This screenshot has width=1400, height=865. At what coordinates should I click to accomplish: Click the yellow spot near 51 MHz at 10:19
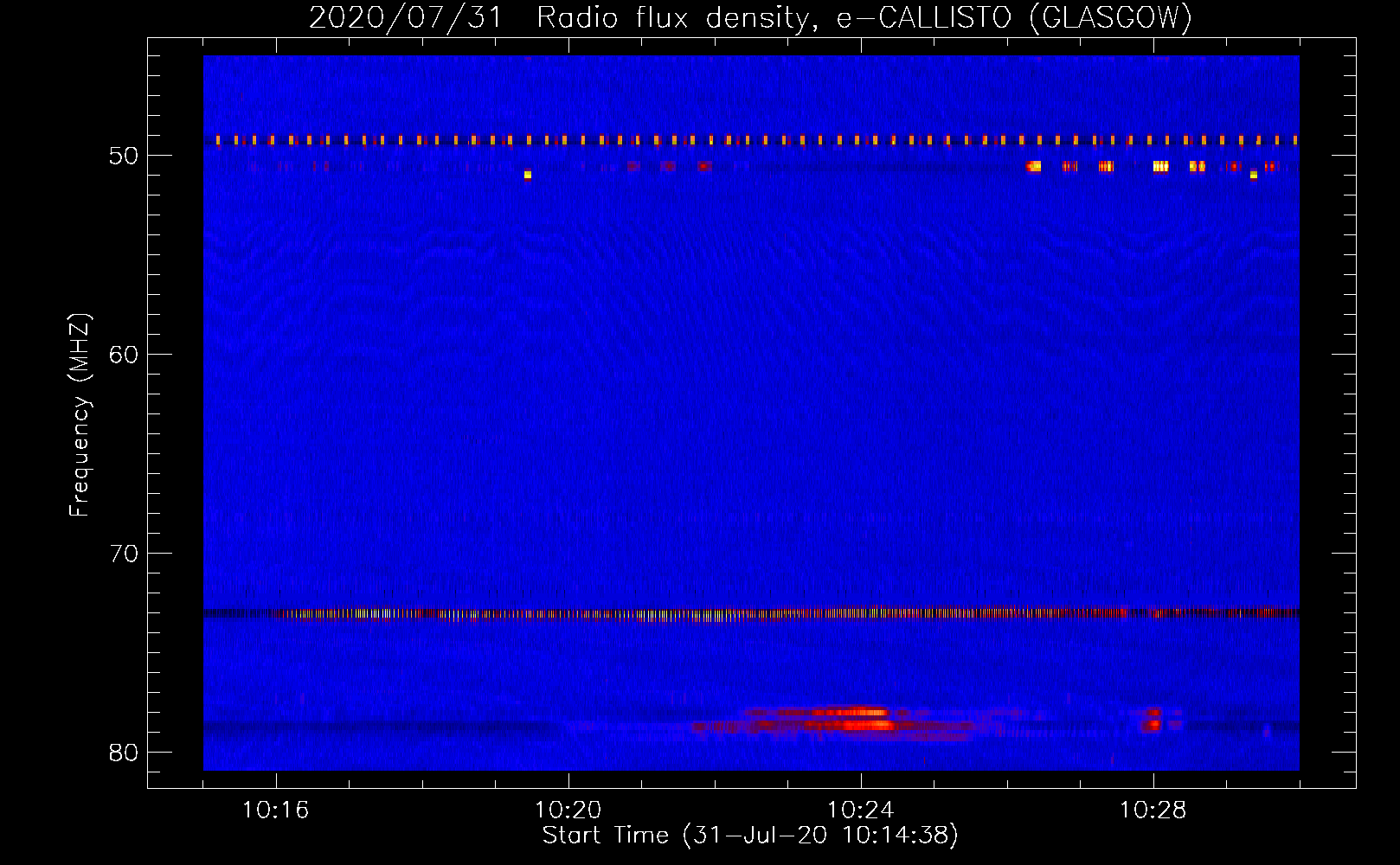click(528, 175)
